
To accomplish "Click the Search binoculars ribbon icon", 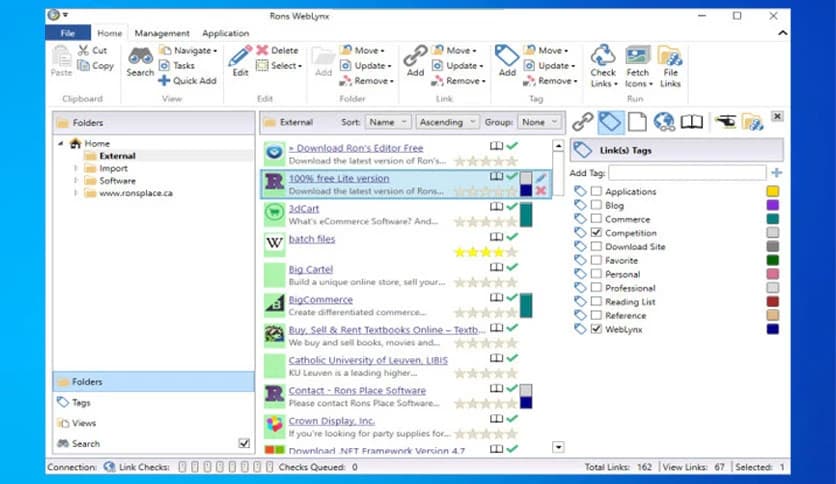I will pyautogui.click(x=140, y=57).
